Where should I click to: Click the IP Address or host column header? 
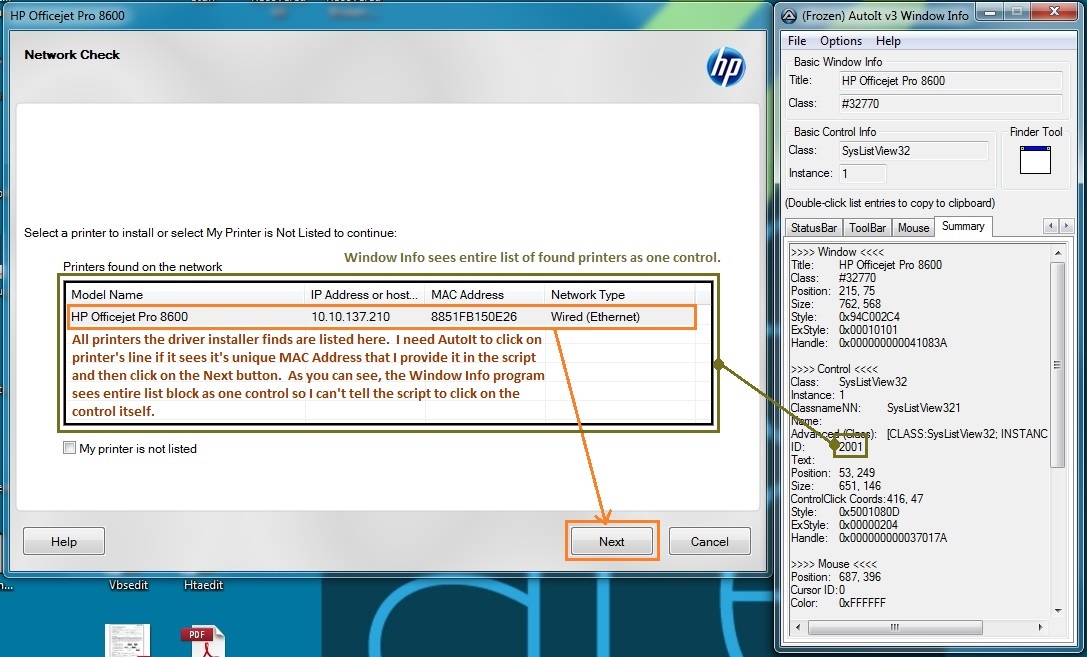365,295
